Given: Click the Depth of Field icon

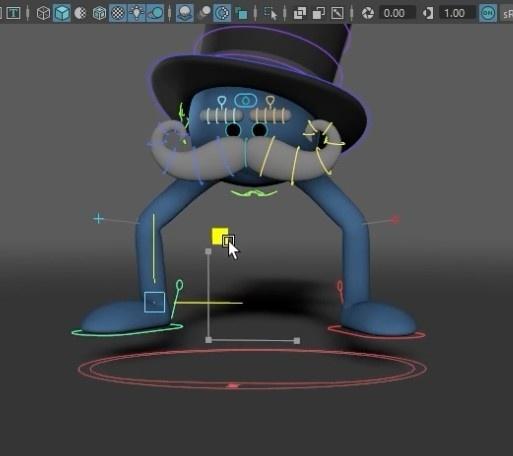Looking at the screenshot, I should click(x=241, y=13).
